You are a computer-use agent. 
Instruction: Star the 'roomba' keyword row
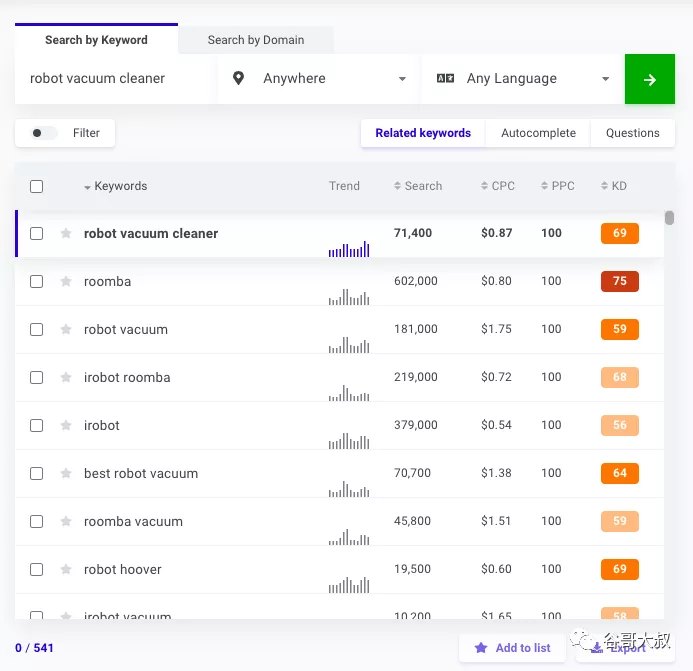click(66, 281)
